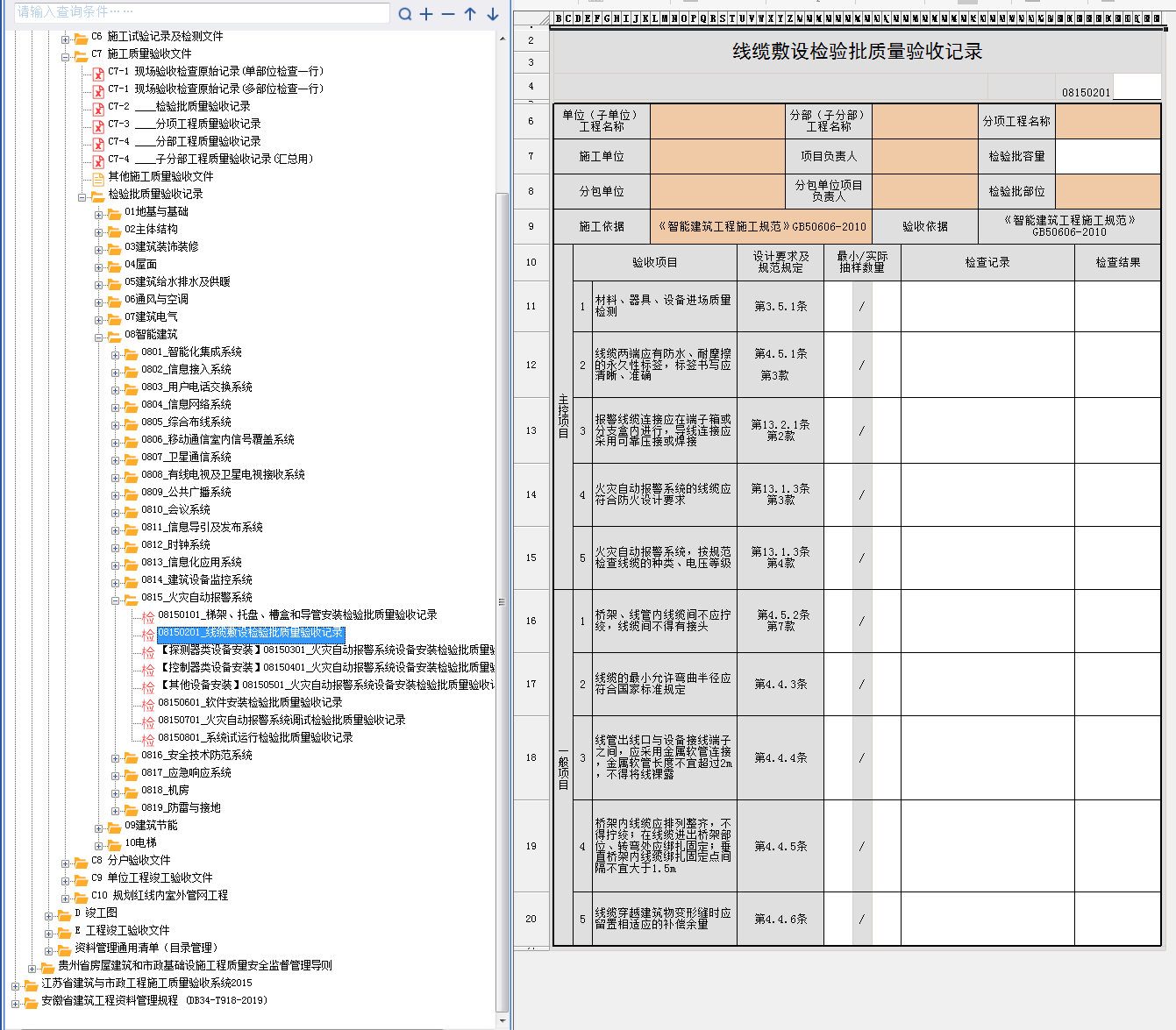Select C7-1 现场验收检查原始记录(多部位检查一行)
Viewport: 1176px width, 1030px height.
click(x=216, y=89)
